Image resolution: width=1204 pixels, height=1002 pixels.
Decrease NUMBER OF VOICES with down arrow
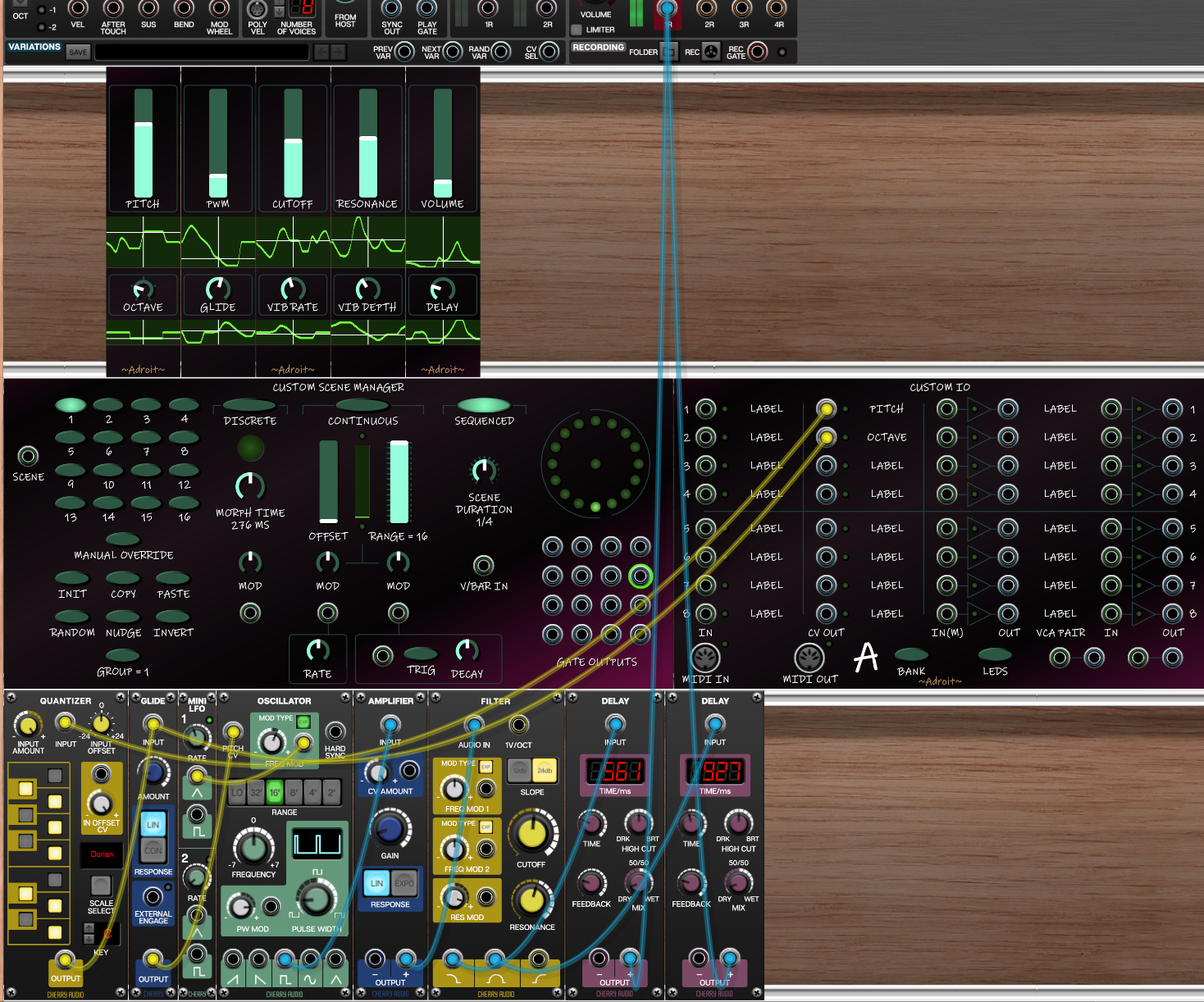coord(279,12)
